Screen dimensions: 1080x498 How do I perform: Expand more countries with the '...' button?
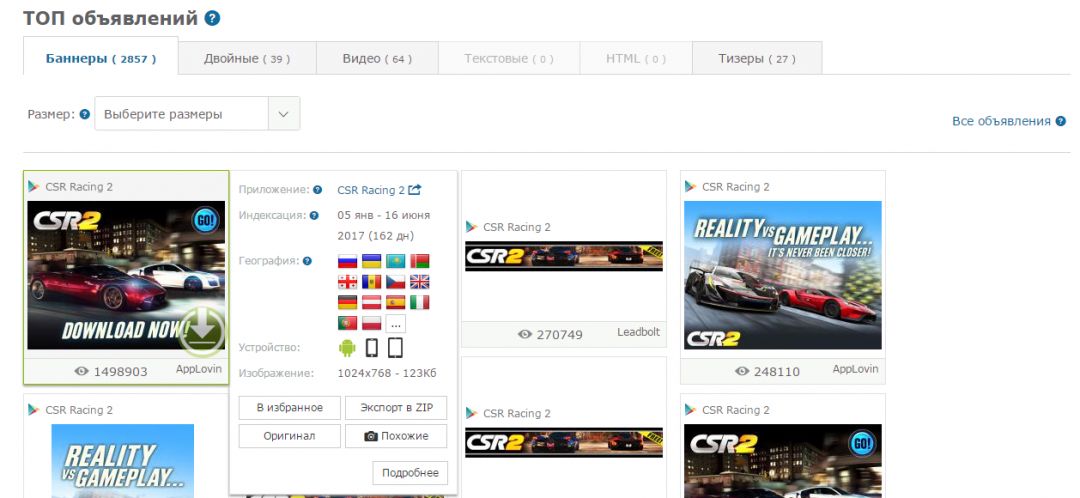coord(395,323)
